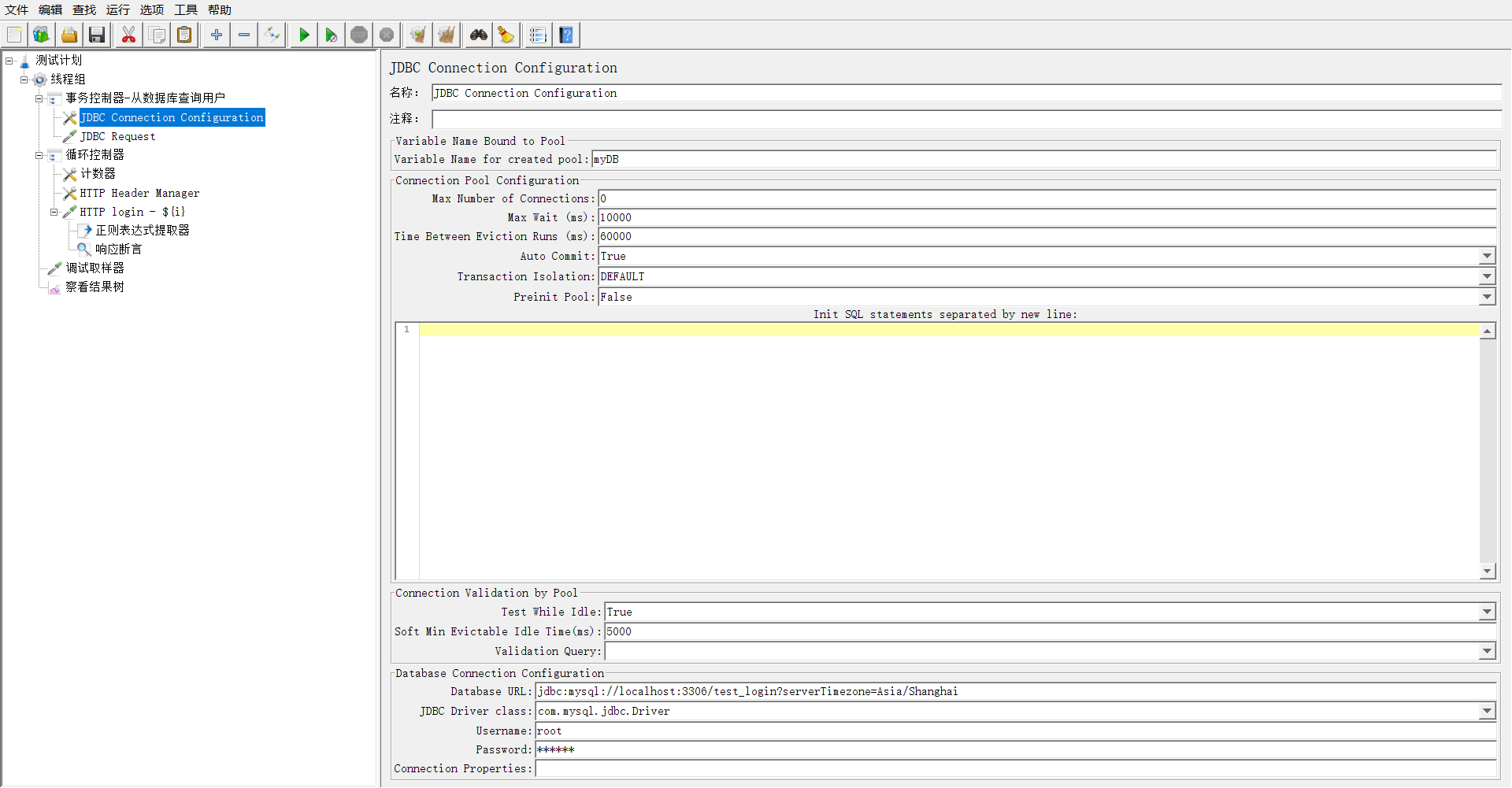
Task: Collapse the 循环控制器 node
Action: coord(39,155)
